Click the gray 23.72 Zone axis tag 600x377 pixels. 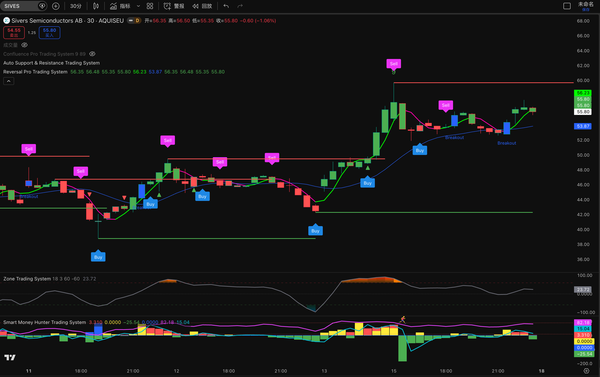click(x=583, y=290)
